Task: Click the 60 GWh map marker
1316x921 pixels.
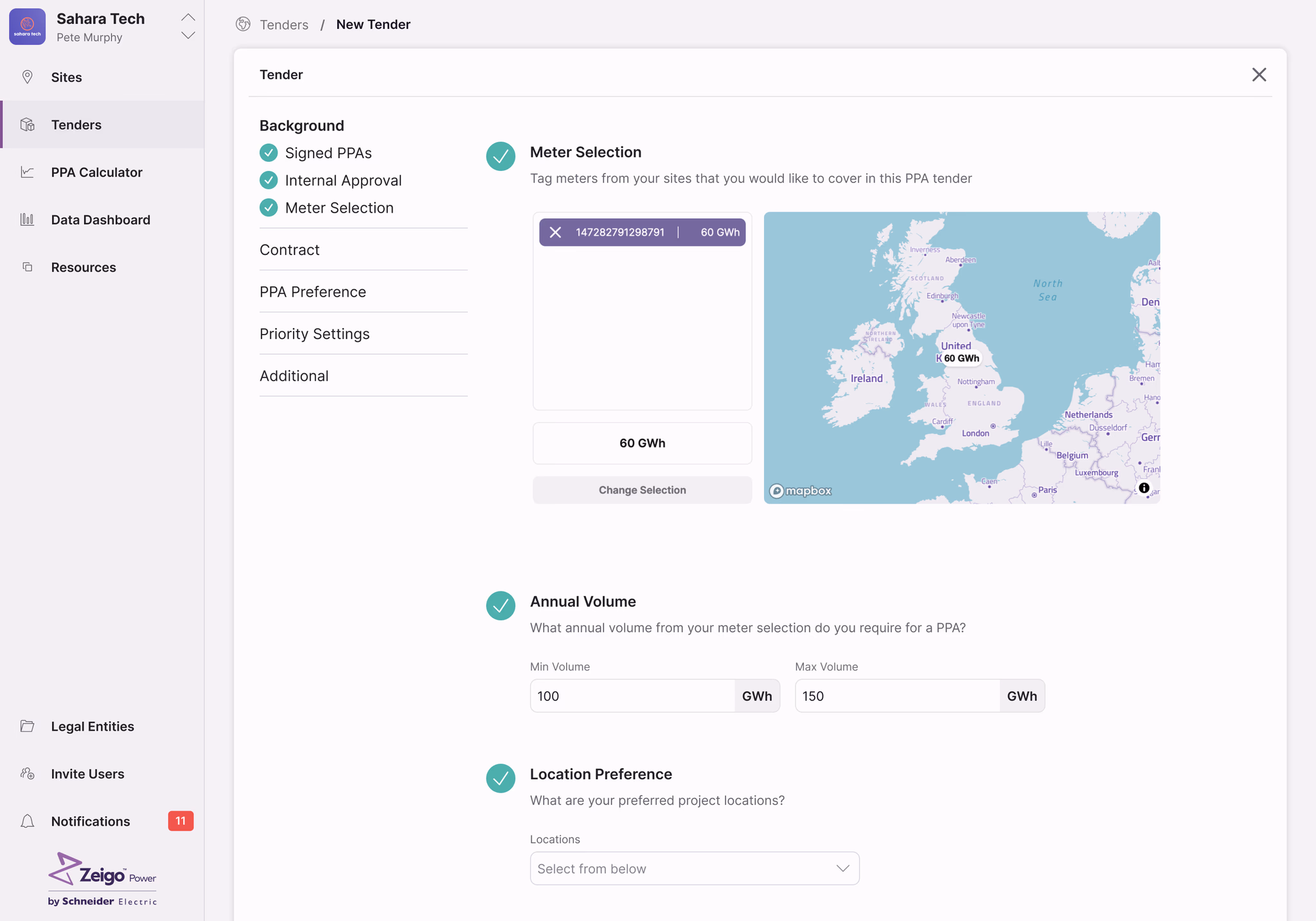Action: pos(961,358)
